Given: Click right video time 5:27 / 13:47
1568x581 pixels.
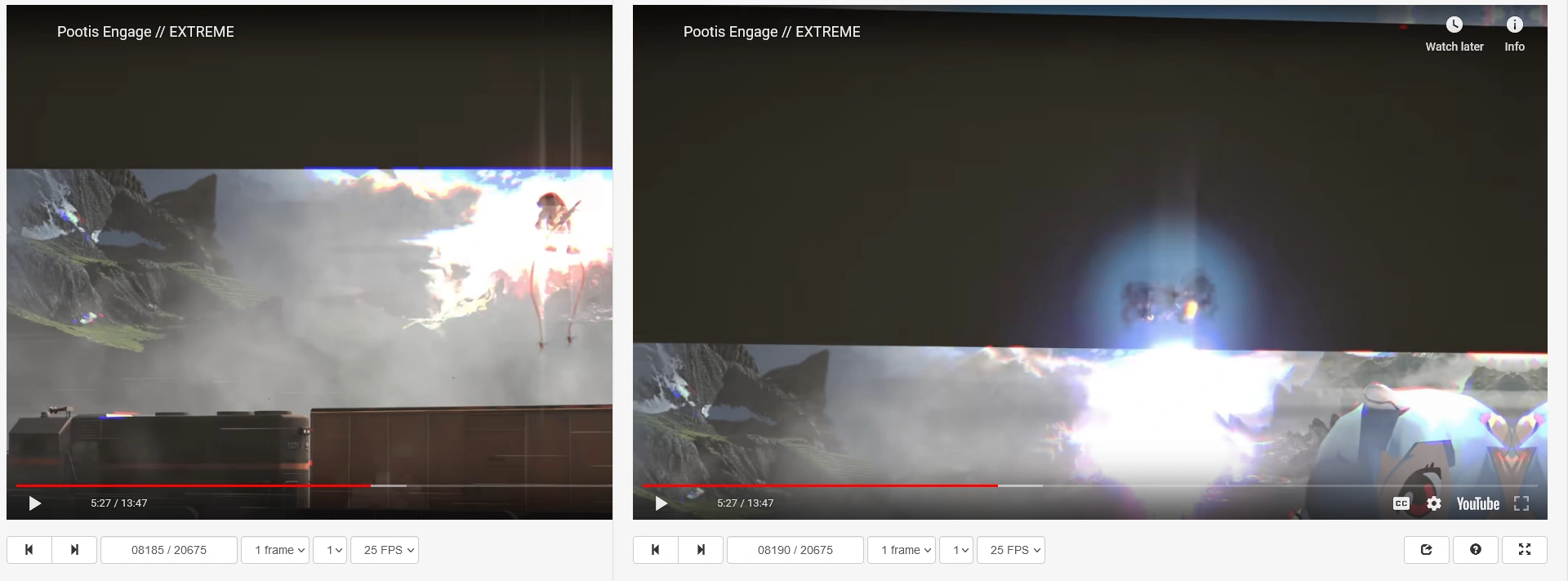Looking at the screenshot, I should tap(746, 503).
